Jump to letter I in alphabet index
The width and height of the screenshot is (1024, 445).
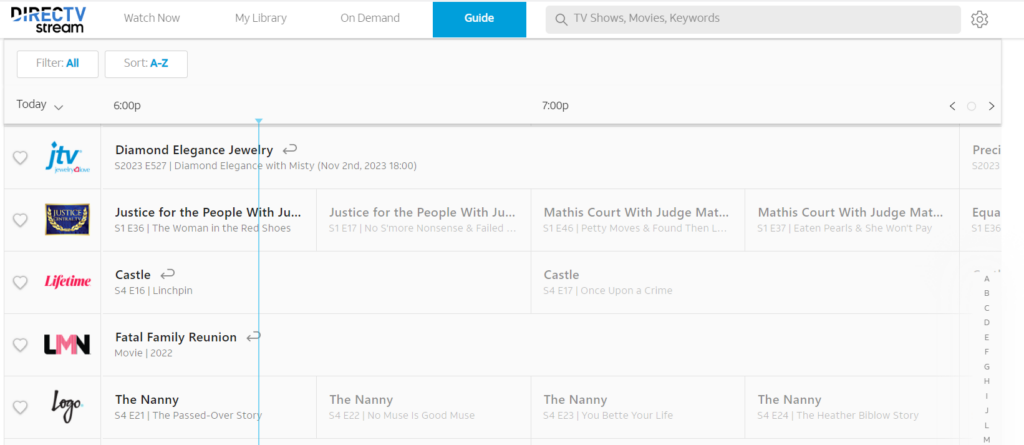tap(987, 396)
